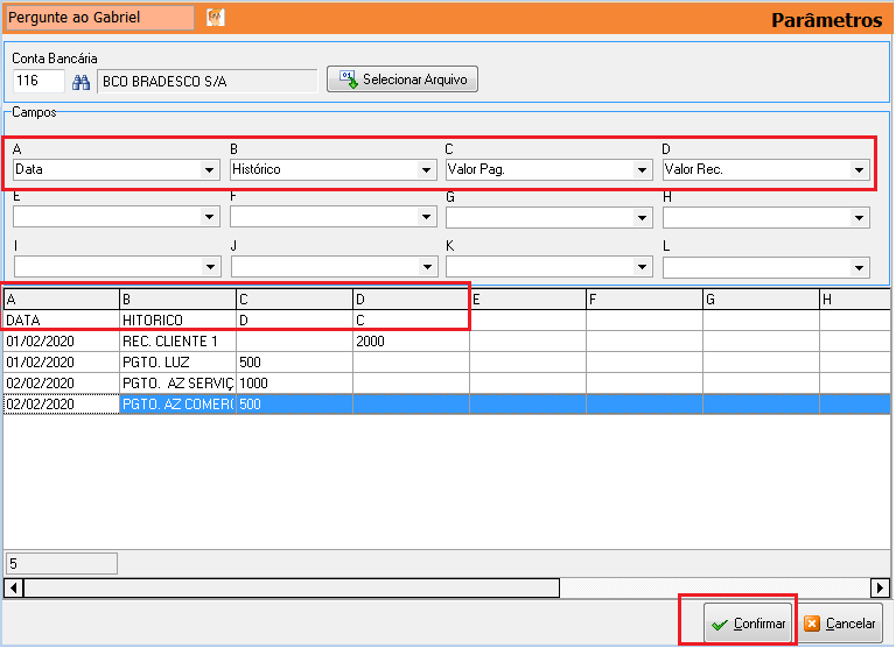Open bank account search binoculars icon
Image resolution: width=894 pixels, height=647 pixels.
pyautogui.click(x=81, y=82)
